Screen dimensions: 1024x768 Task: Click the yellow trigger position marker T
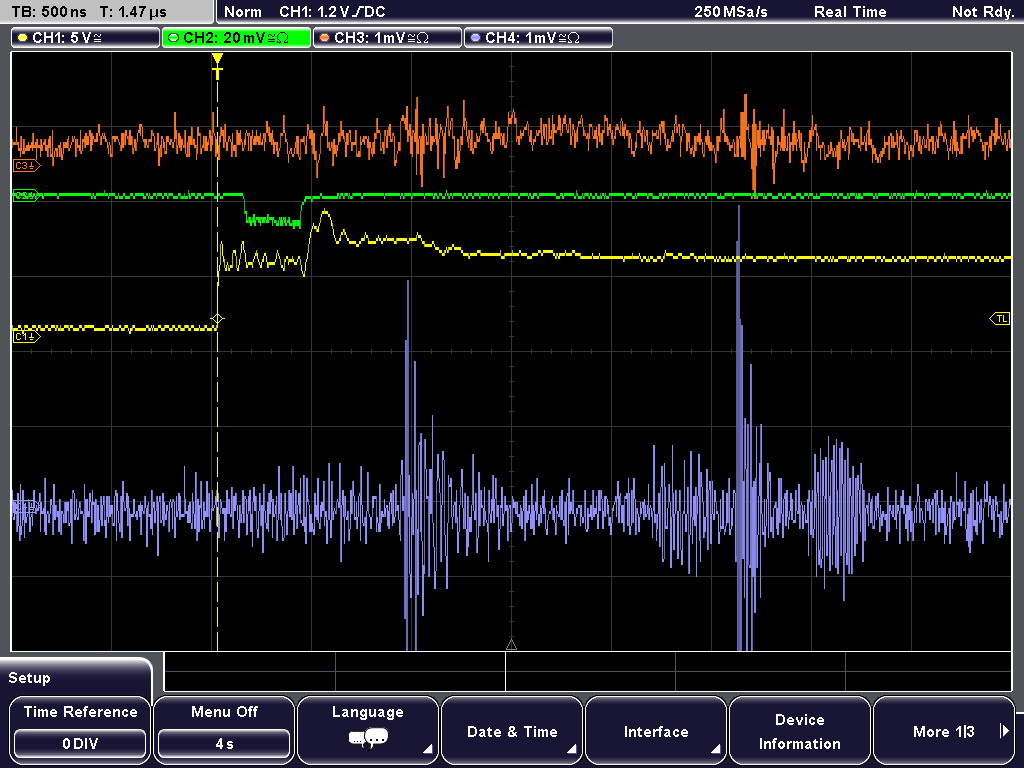(217, 66)
